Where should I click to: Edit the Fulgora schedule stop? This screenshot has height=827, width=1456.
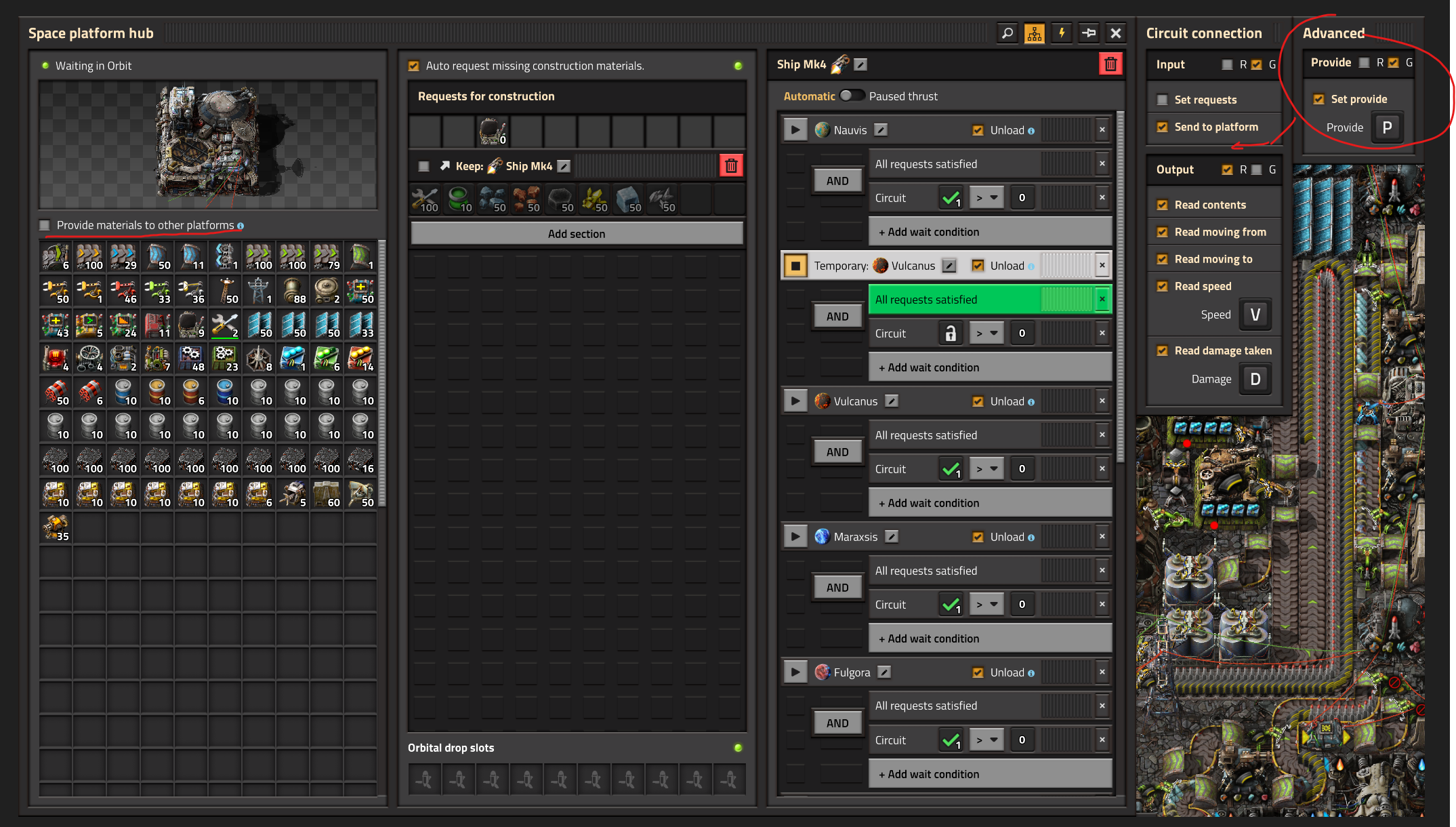tap(884, 672)
